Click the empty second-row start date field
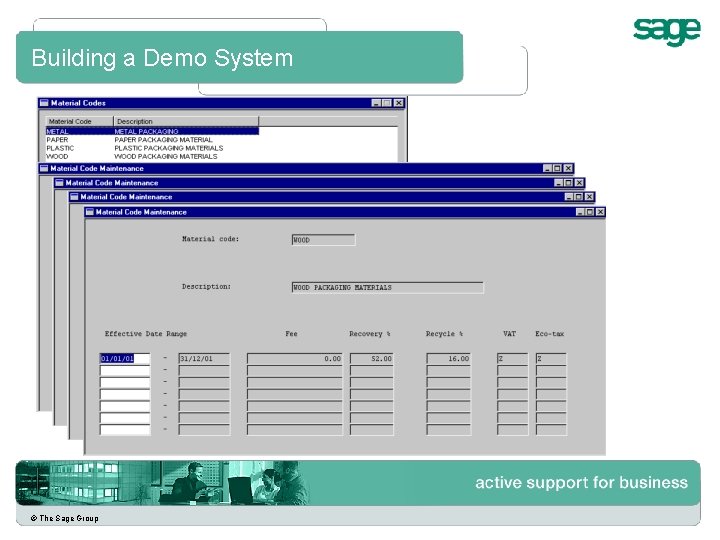 (x=125, y=371)
